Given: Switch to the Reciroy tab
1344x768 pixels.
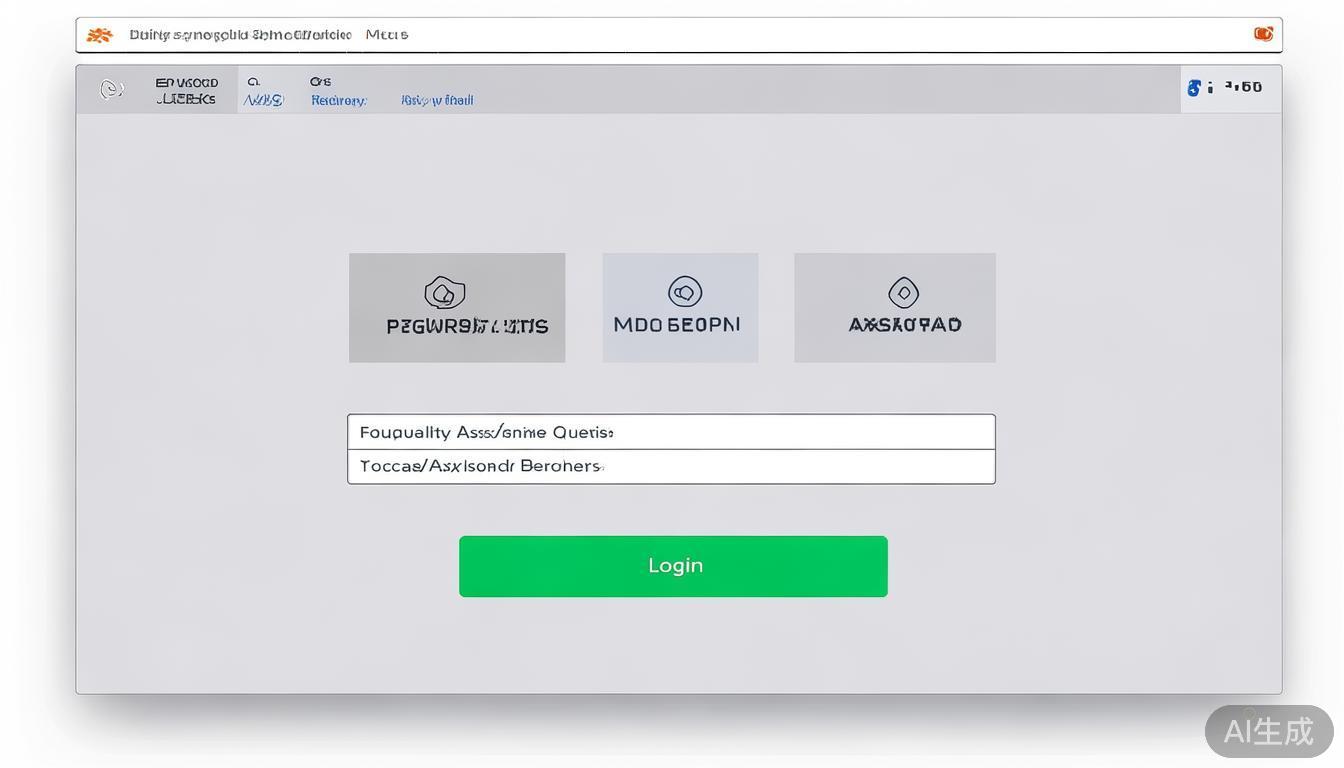Looking at the screenshot, I should pyautogui.click(x=338, y=100).
